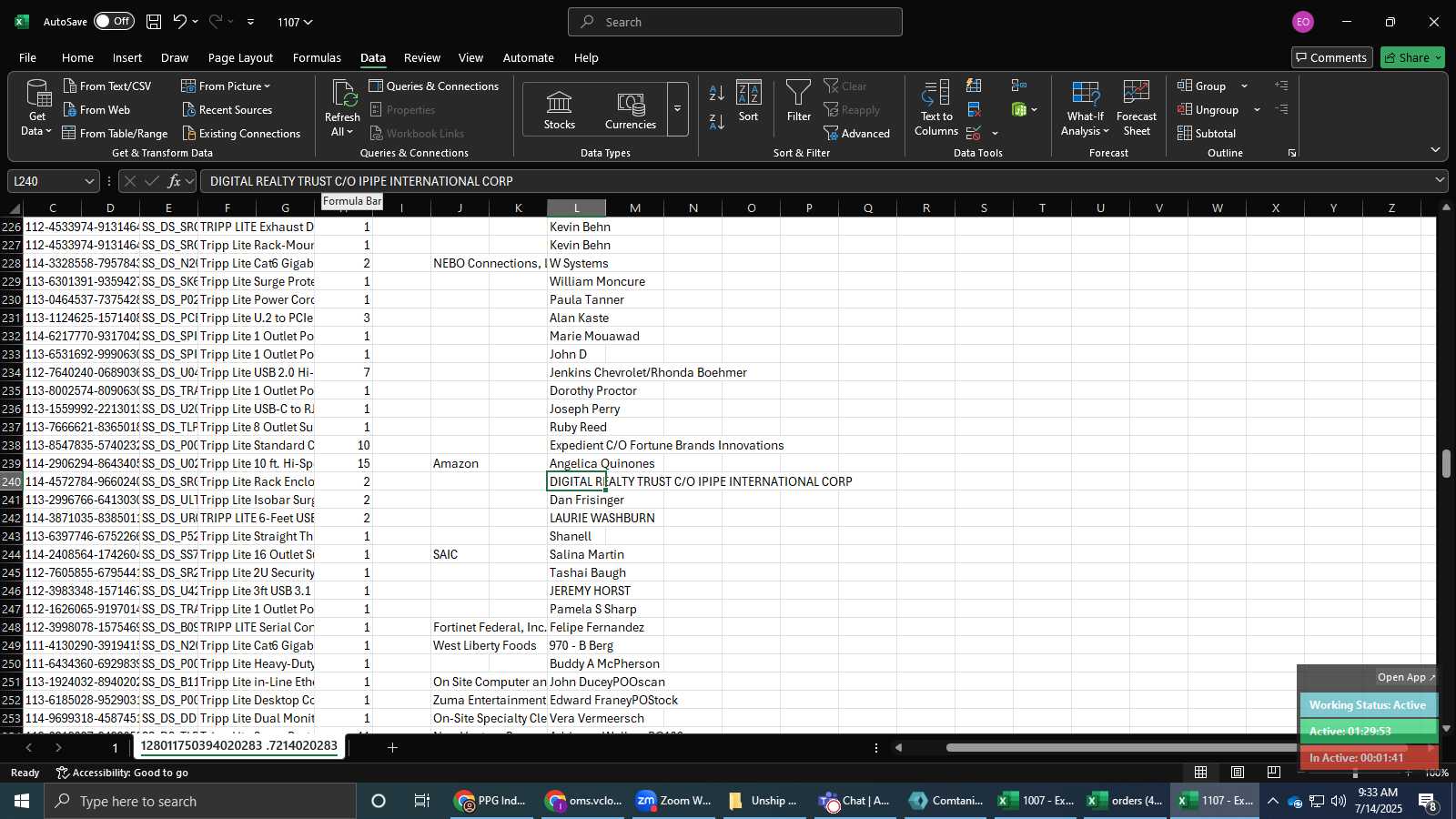
Task: Open From Picture dropdown
Action: tap(227, 86)
